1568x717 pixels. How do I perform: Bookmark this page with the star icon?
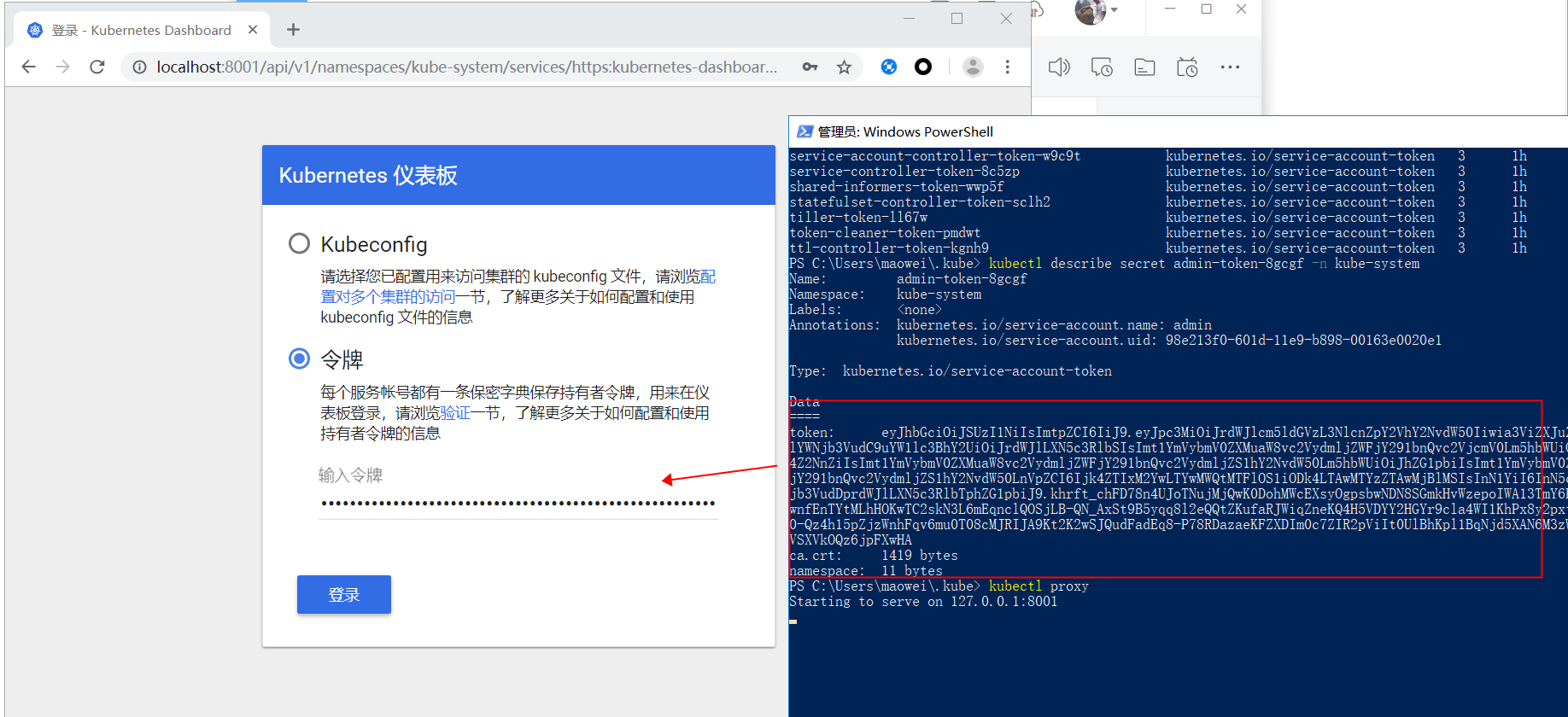click(844, 67)
